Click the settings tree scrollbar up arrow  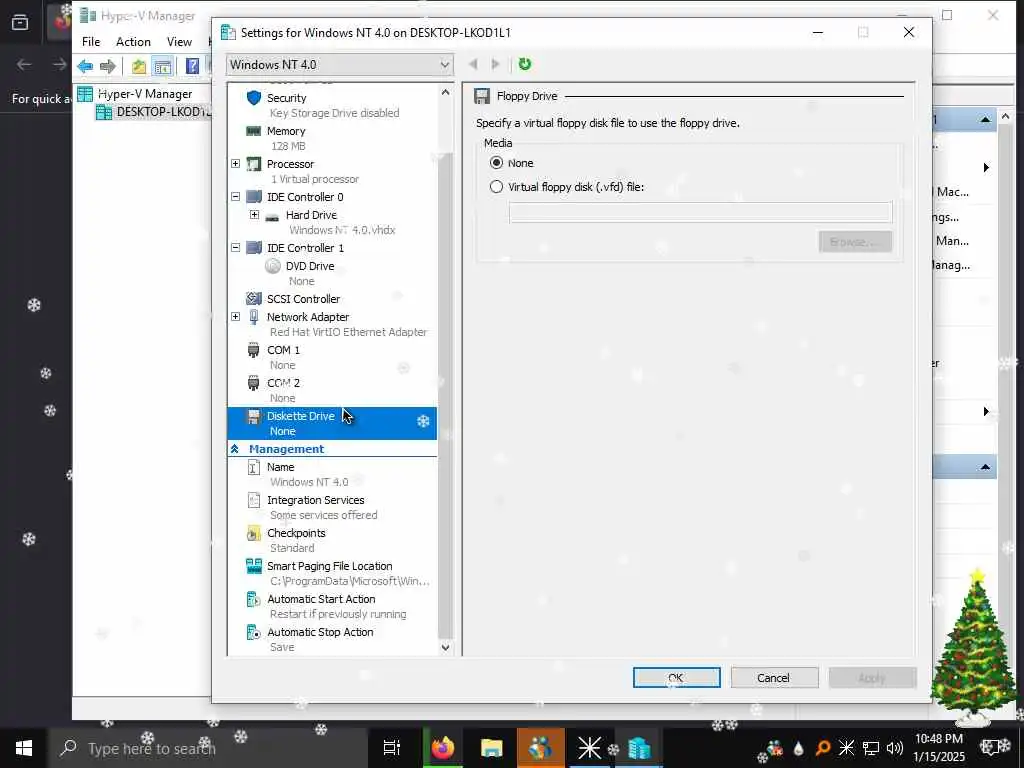click(x=445, y=92)
